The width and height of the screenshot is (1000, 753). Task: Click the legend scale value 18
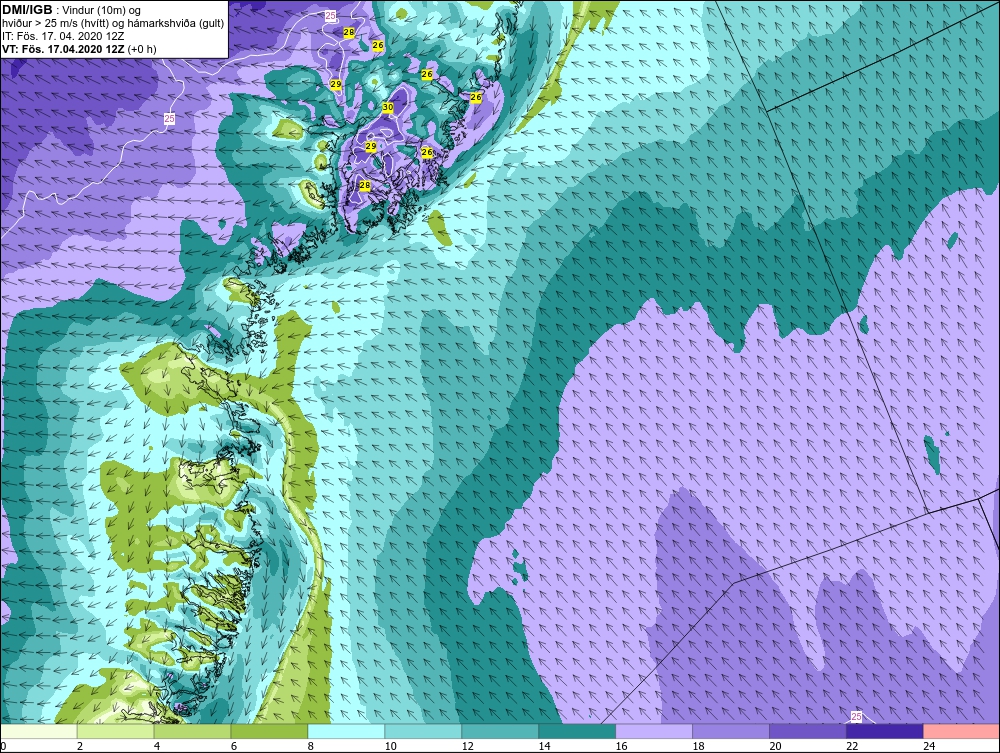tap(698, 746)
